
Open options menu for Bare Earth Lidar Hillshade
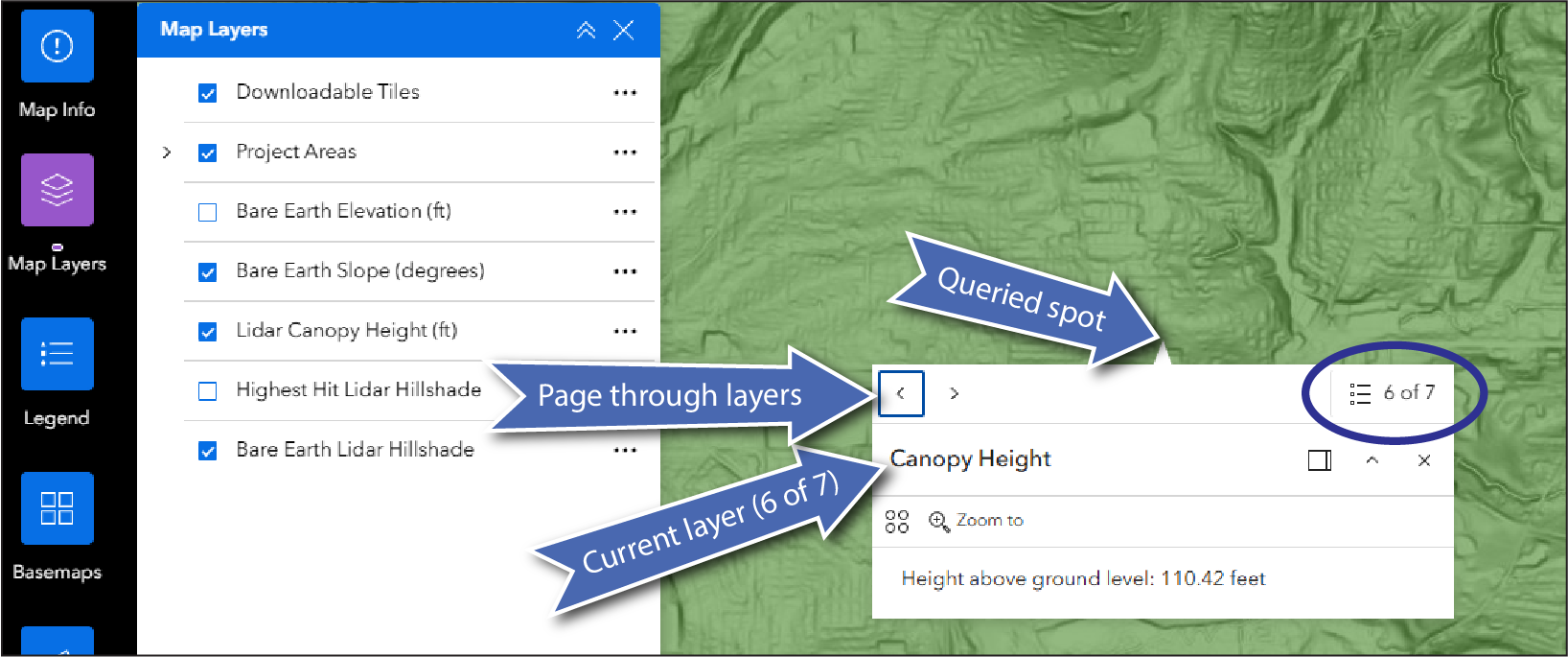625,450
